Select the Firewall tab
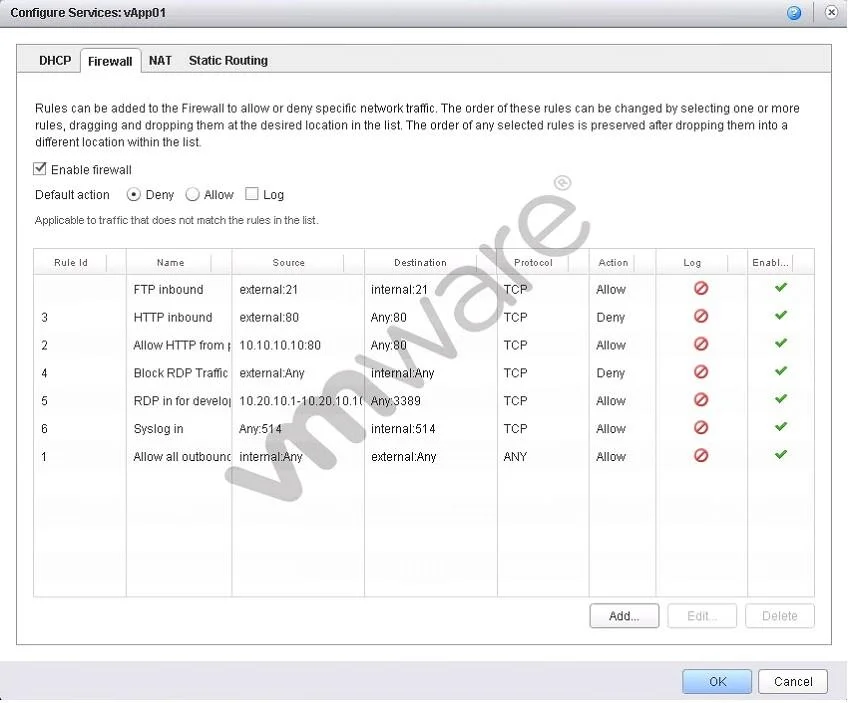The height and width of the screenshot is (703, 849). click(110, 61)
